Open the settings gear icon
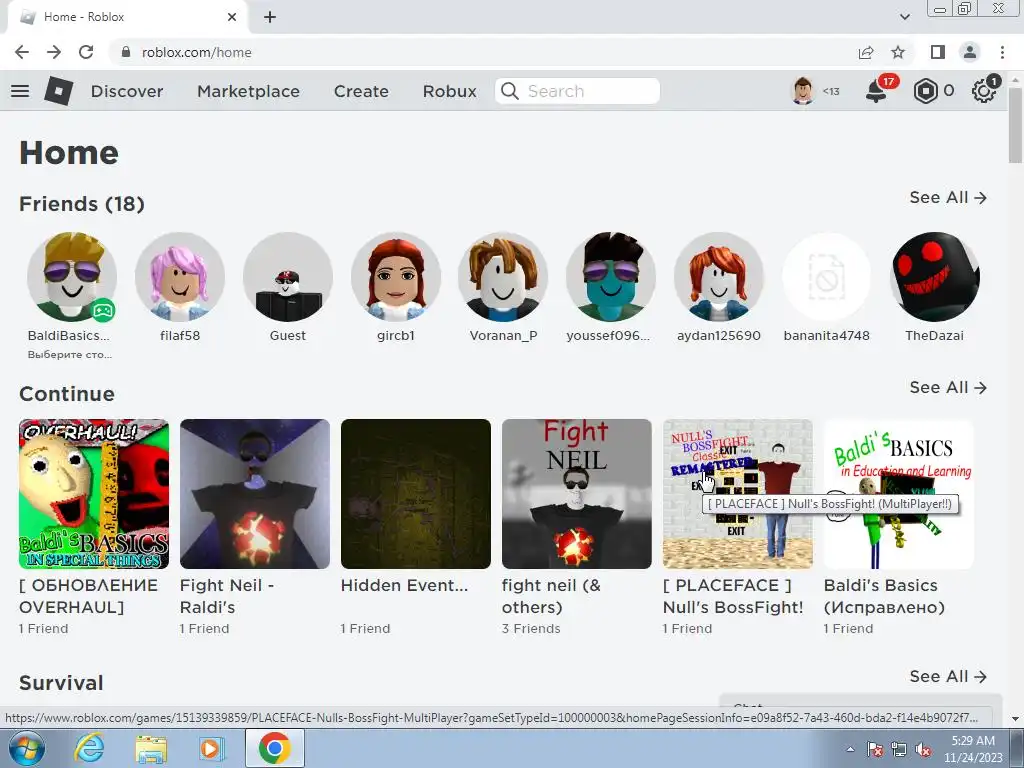The width and height of the screenshot is (1024, 768). click(x=984, y=91)
